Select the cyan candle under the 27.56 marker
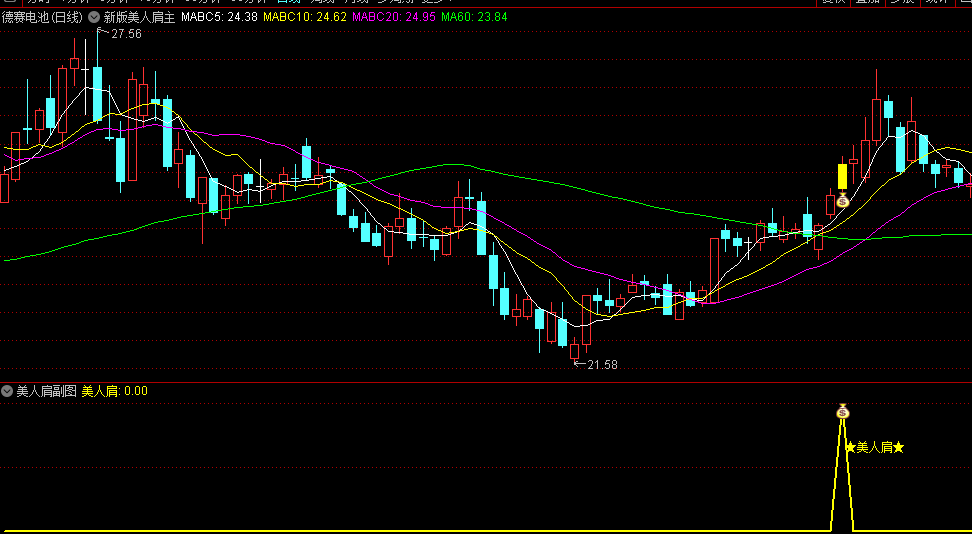This screenshot has height=534, width=972. (x=97, y=94)
